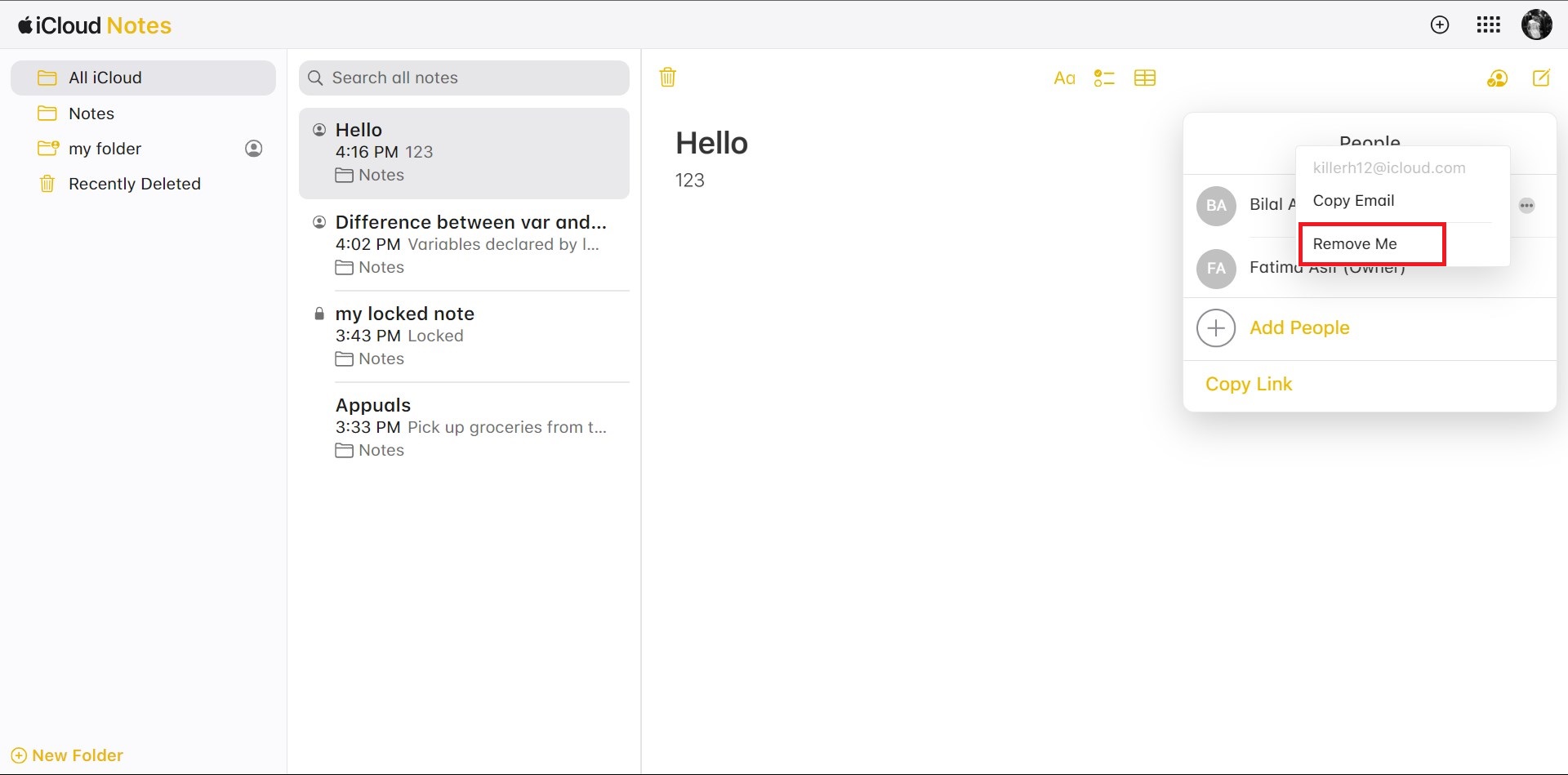Open the text format Aa menu
Screen dimensions: 1568x775
(x=1064, y=78)
